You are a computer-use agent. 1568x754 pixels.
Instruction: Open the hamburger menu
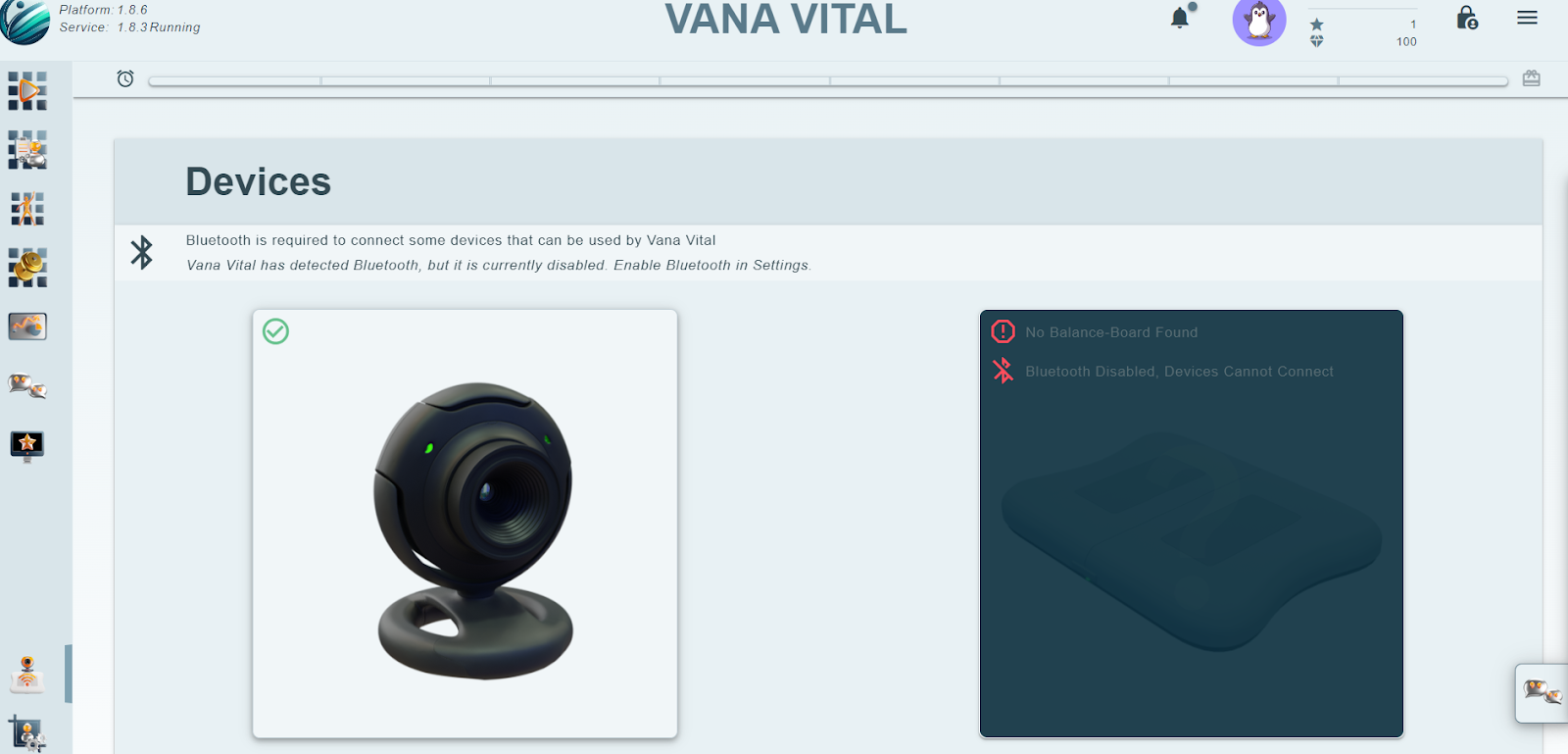pos(1527,18)
